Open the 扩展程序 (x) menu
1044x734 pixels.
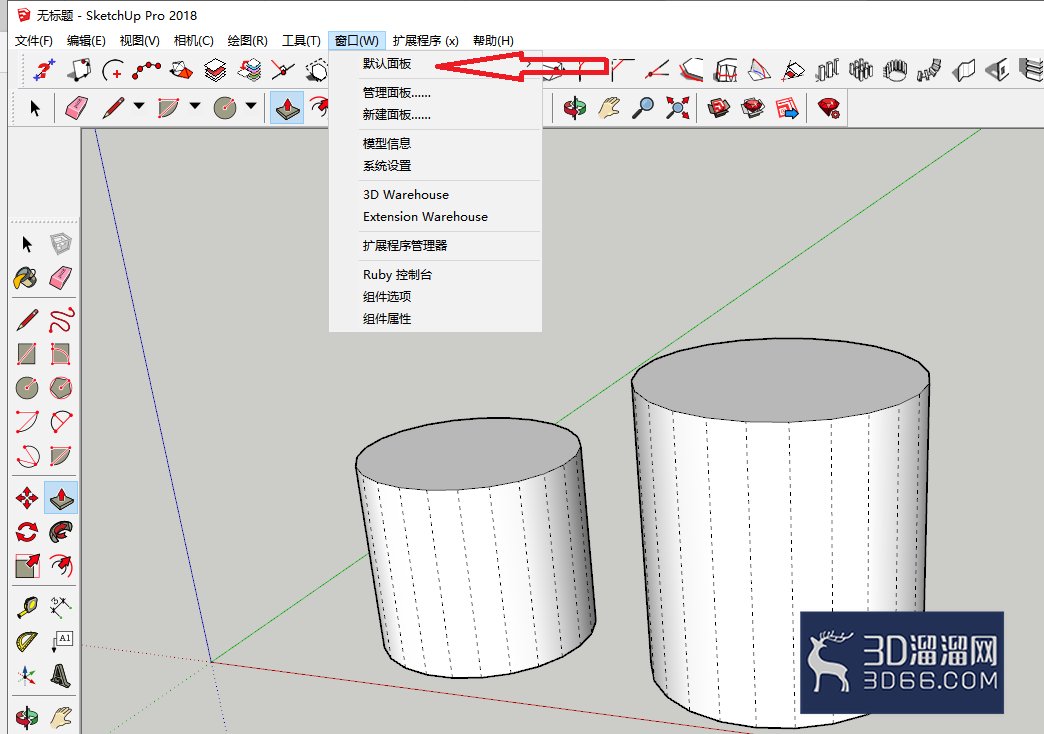point(425,41)
